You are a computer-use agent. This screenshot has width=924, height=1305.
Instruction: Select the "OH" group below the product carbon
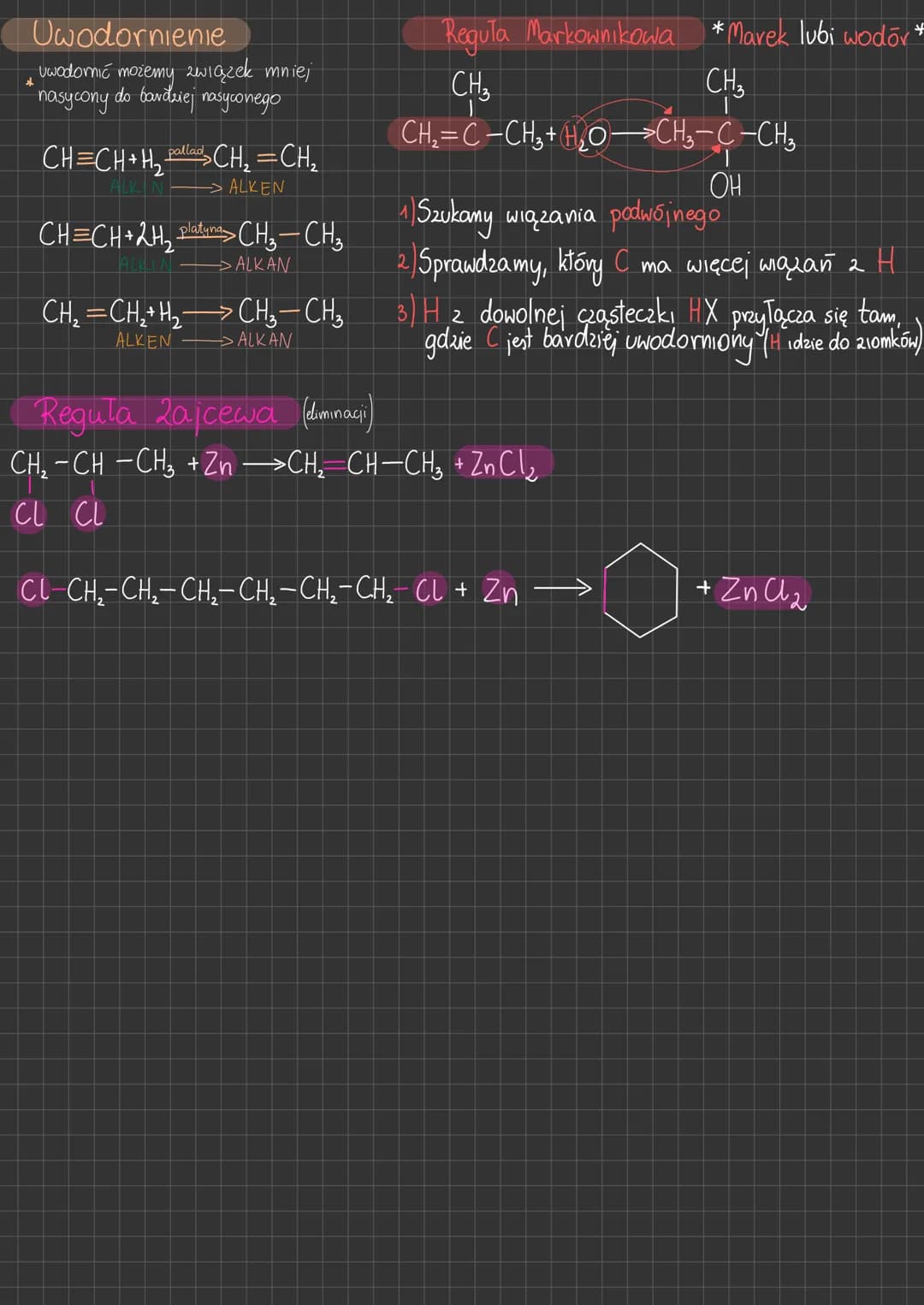click(726, 186)
